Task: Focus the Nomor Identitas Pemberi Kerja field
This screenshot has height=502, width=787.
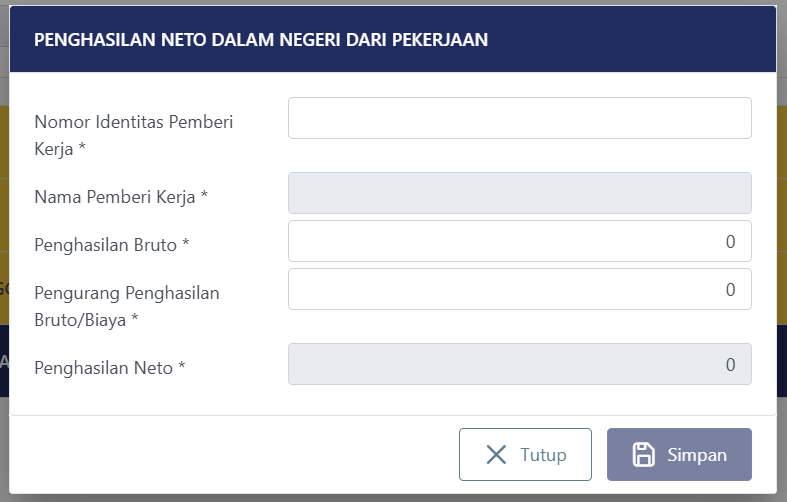Action: tap(519, 118)
